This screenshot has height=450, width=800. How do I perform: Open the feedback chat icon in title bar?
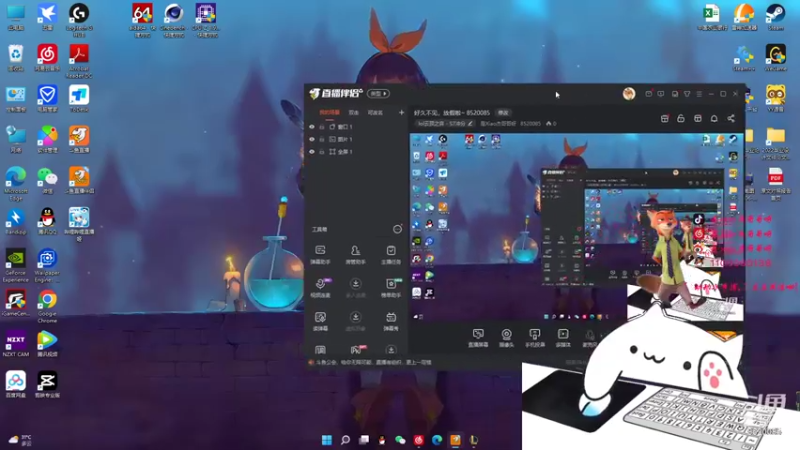tap(661, 94)
